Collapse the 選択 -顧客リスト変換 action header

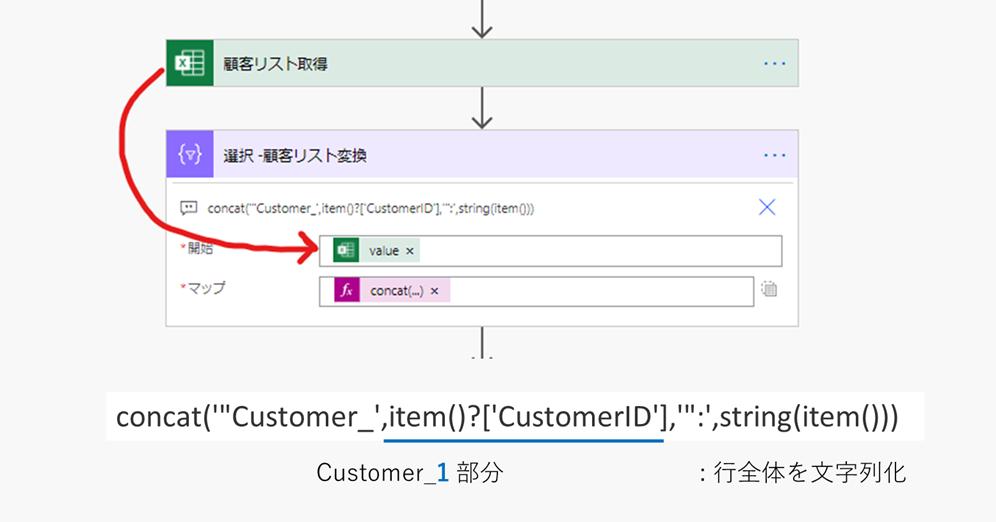point(482,154)
